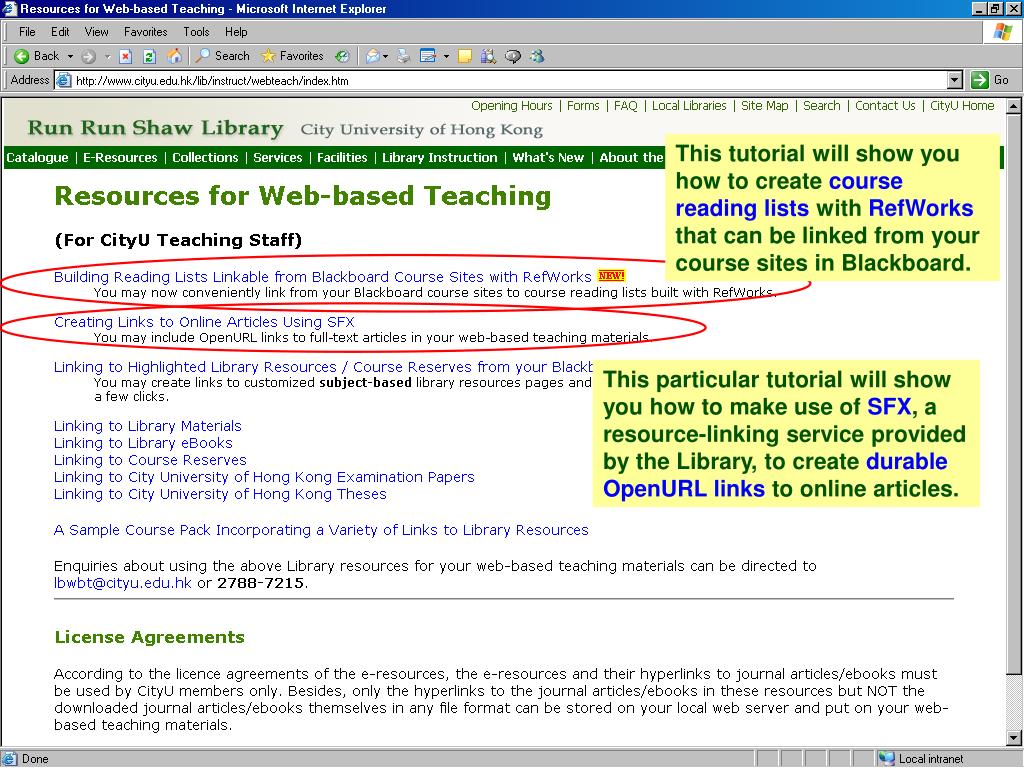The image size is (1024, 768).
Task: Click into the Address URL field
Action: (x=509, y=81)
